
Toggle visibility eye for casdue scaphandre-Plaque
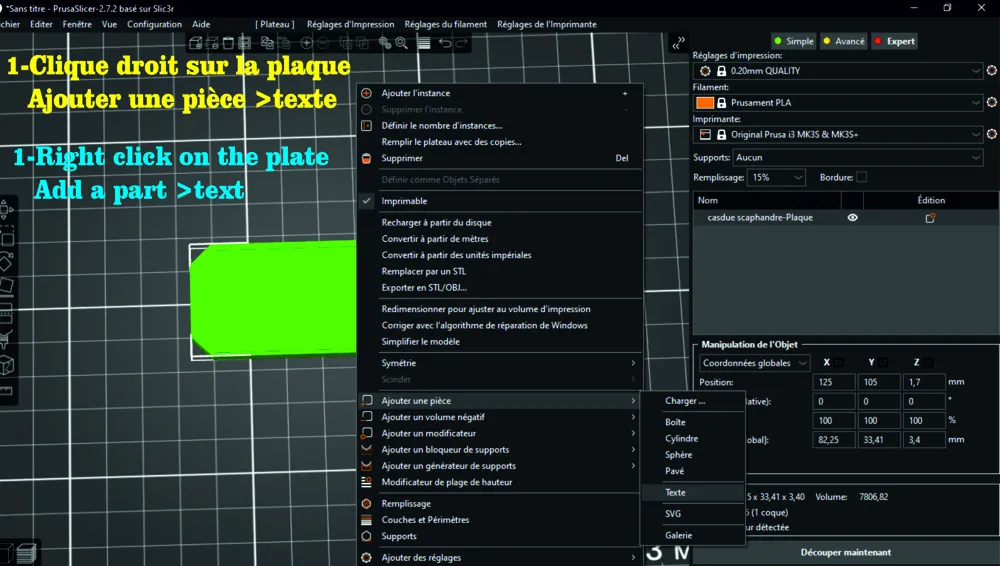852,218
